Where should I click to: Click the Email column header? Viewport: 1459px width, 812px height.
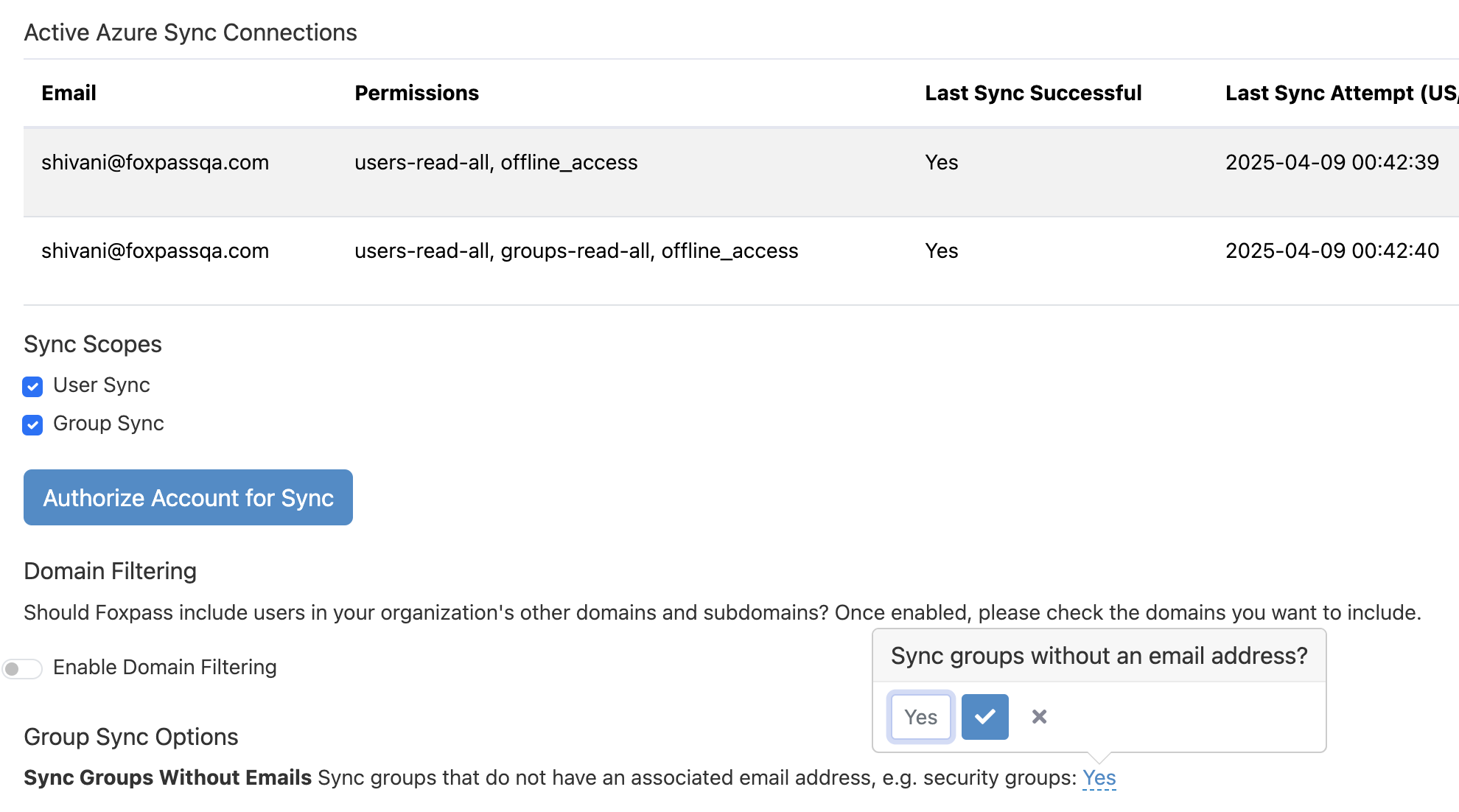[x=69, y=93]
